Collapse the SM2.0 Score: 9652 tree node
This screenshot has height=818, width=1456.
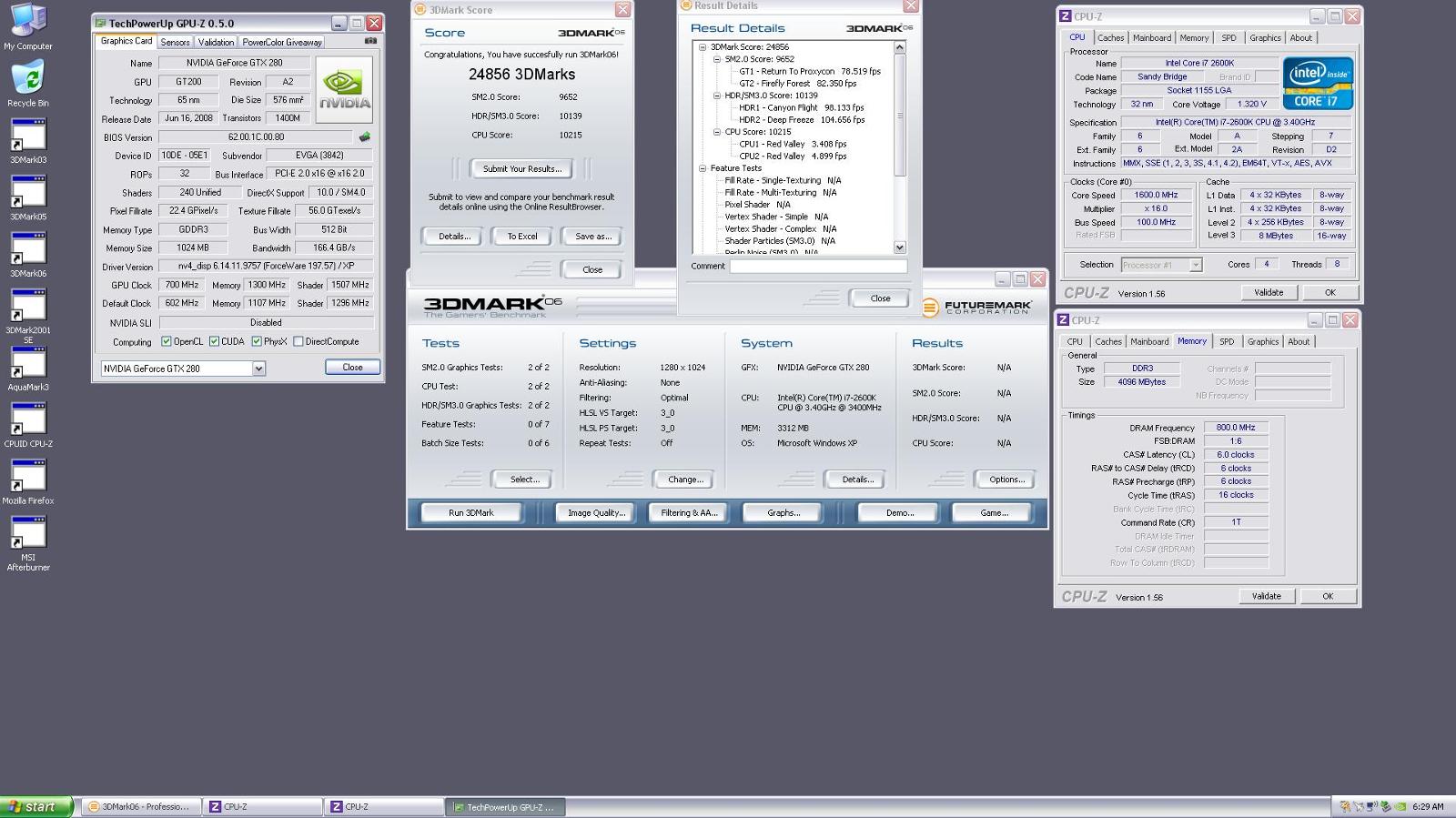[717, 59]
